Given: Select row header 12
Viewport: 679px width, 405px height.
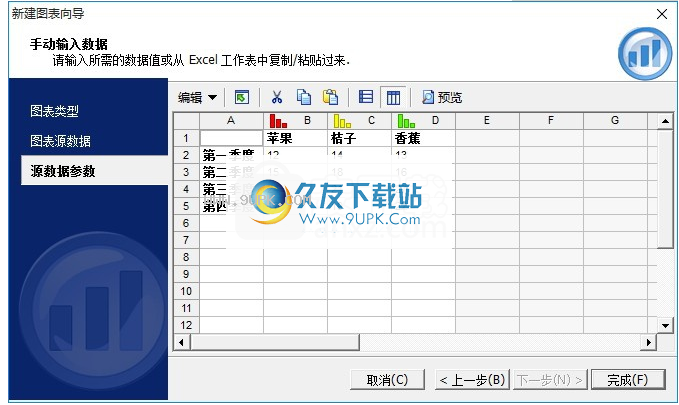Looking at the screenshot, I should pos(186,325).
